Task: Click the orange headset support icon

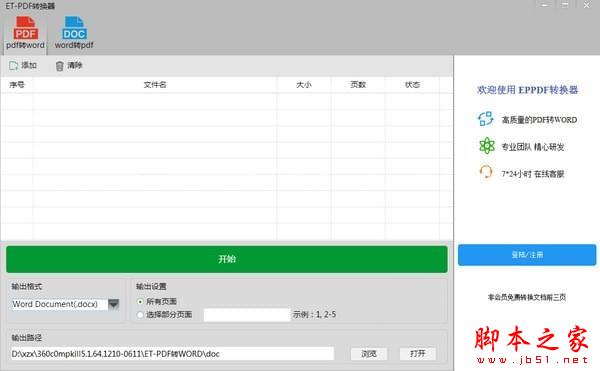Action: tap(486, 172)
